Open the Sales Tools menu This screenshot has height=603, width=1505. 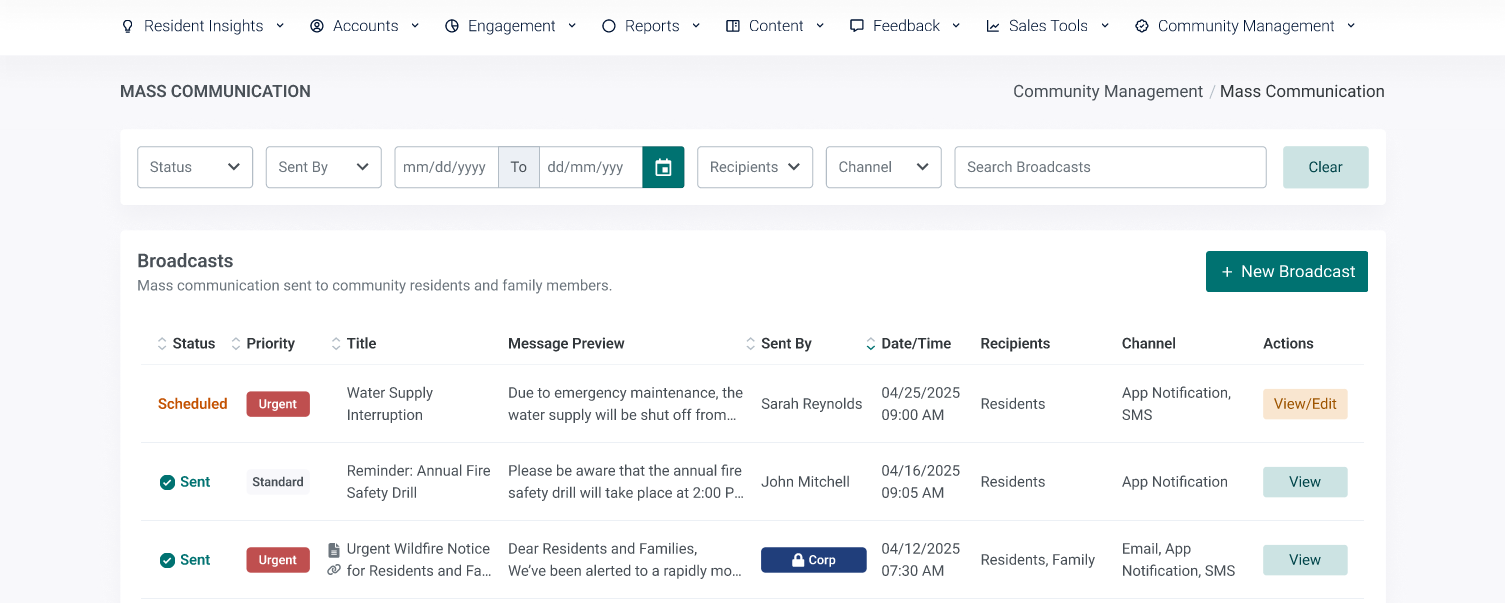1048,26
